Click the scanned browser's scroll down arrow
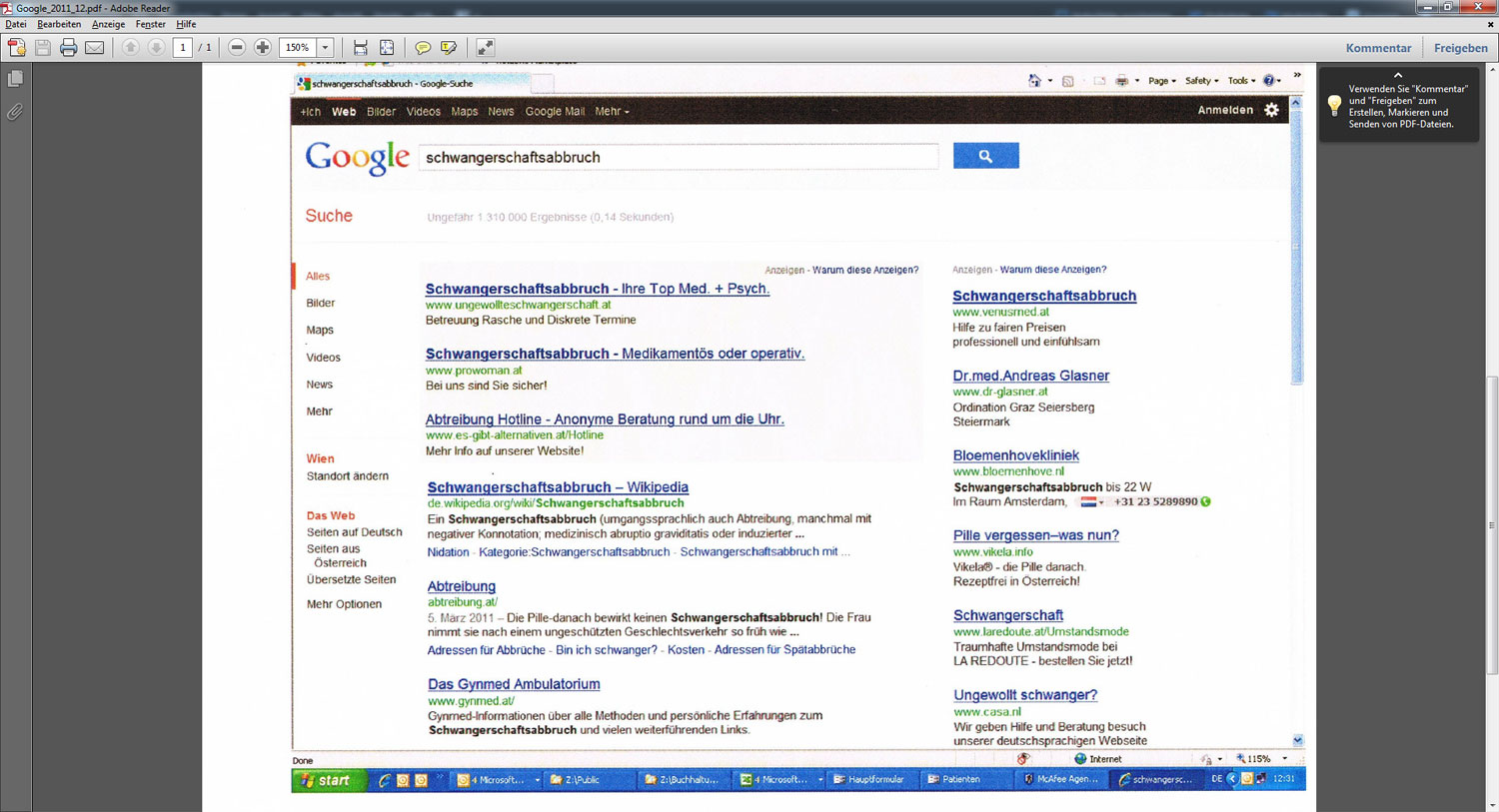Screen dimensions: 1499x812 click(1297, 740)
